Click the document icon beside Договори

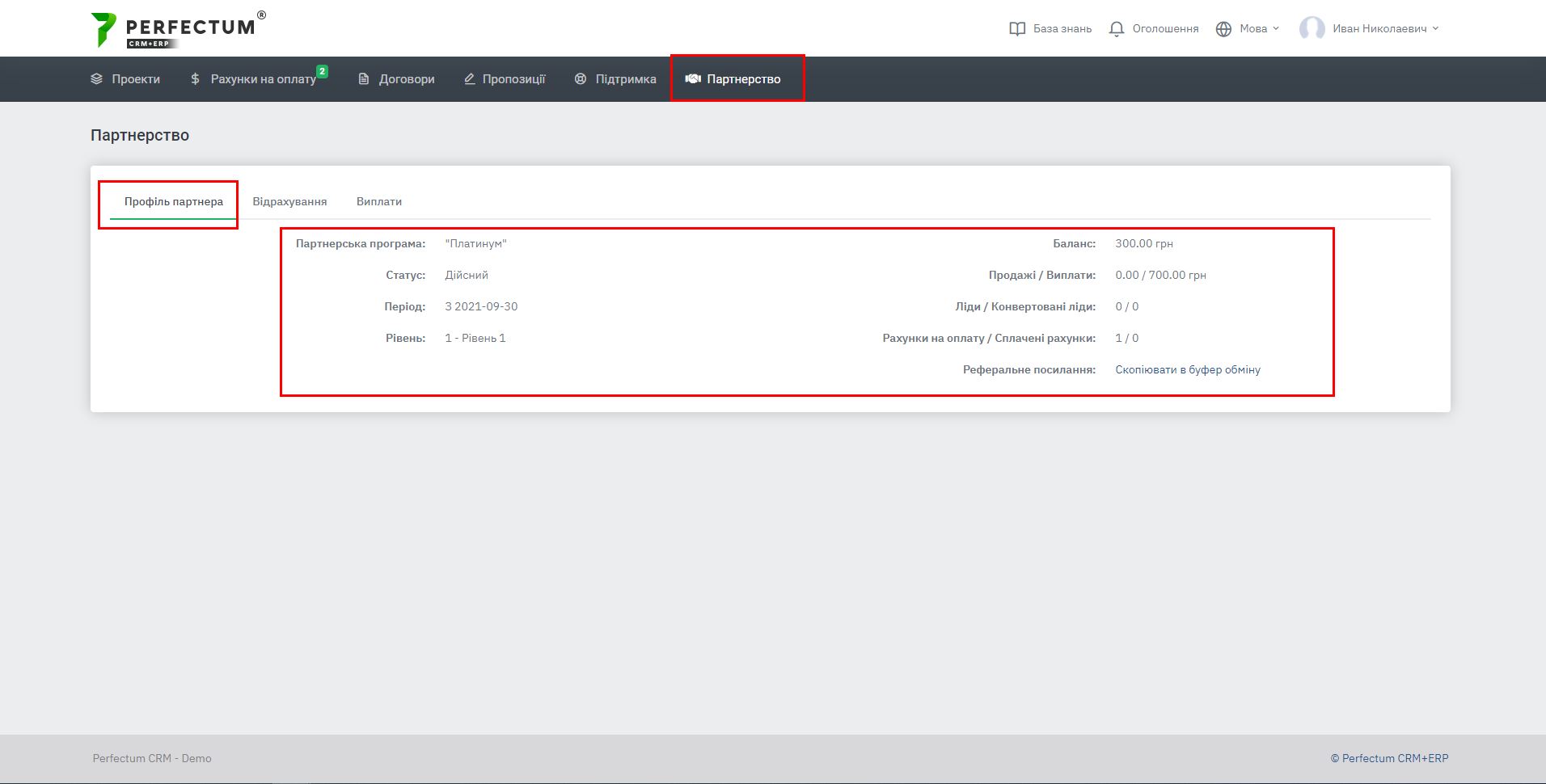click(x=364, y=79)
